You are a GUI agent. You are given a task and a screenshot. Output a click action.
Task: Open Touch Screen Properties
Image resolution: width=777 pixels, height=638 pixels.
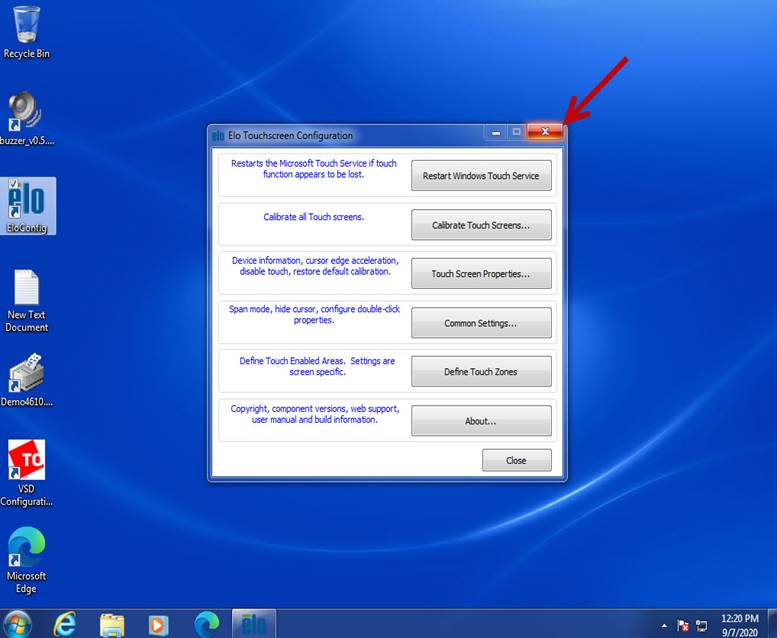pyautogui.click(x=481, y=274)
